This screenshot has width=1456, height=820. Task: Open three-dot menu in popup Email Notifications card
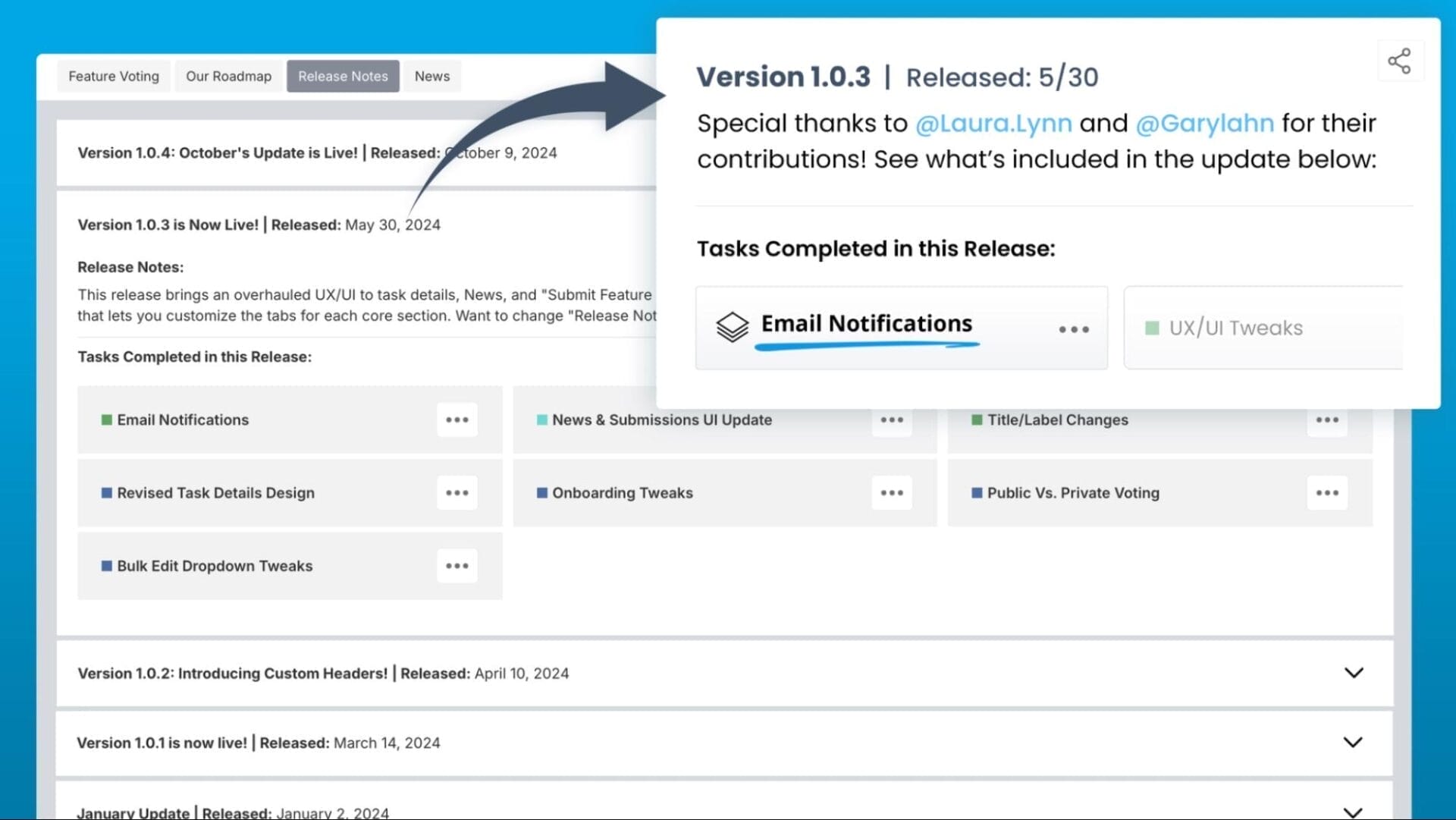(x=1074, y=329)
